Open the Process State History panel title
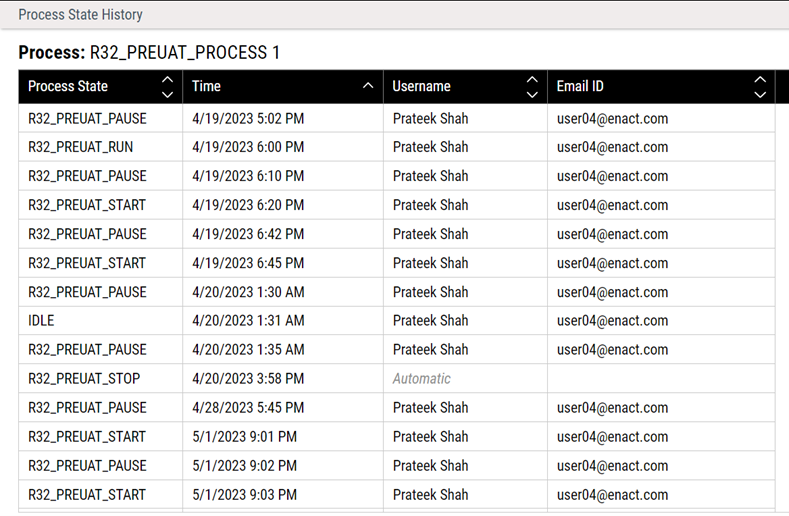Screen dimensions: 789x516 [x=80, y=15]
